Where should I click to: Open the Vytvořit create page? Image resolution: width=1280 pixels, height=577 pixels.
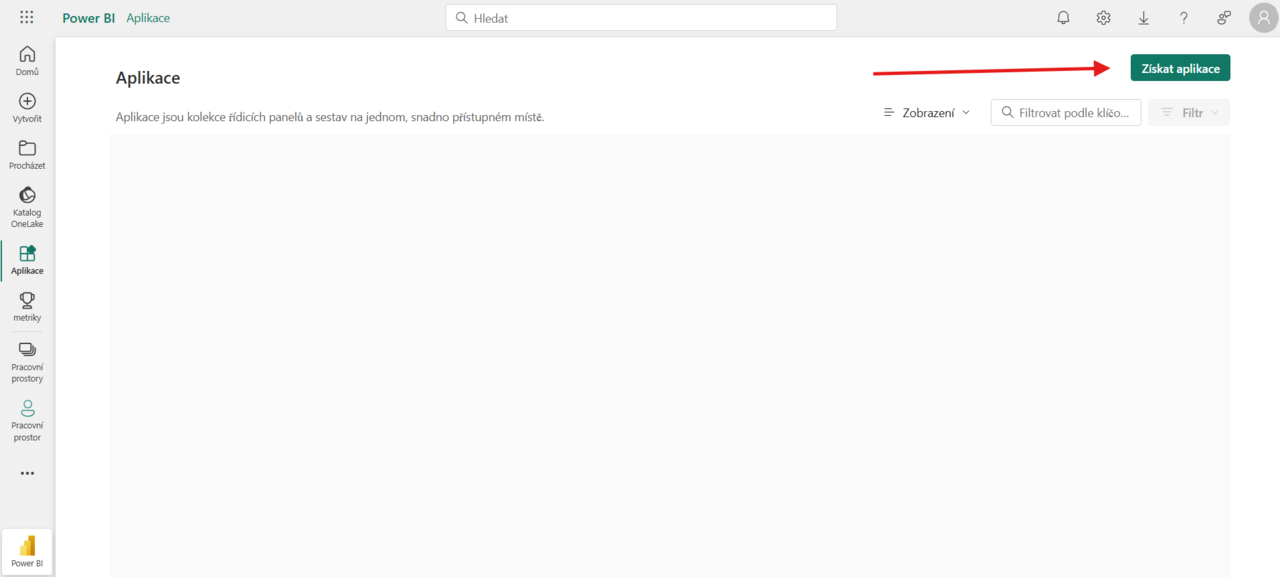(27, 108)
